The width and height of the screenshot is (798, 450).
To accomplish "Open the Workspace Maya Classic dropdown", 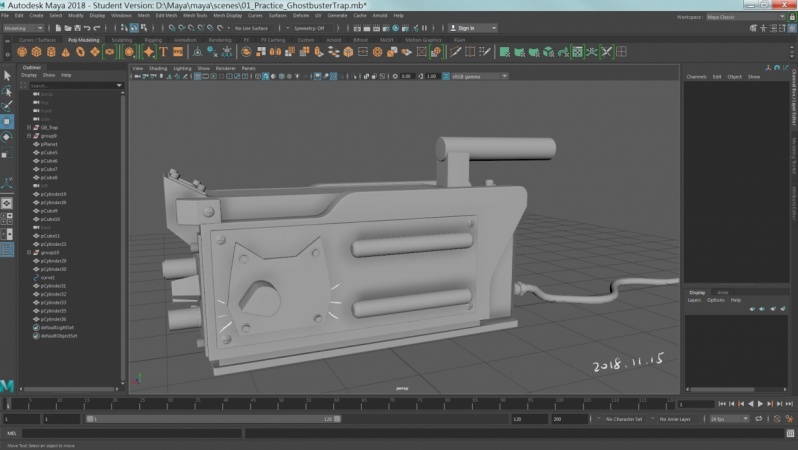I will pyautogui.click(x=746, y=17).
